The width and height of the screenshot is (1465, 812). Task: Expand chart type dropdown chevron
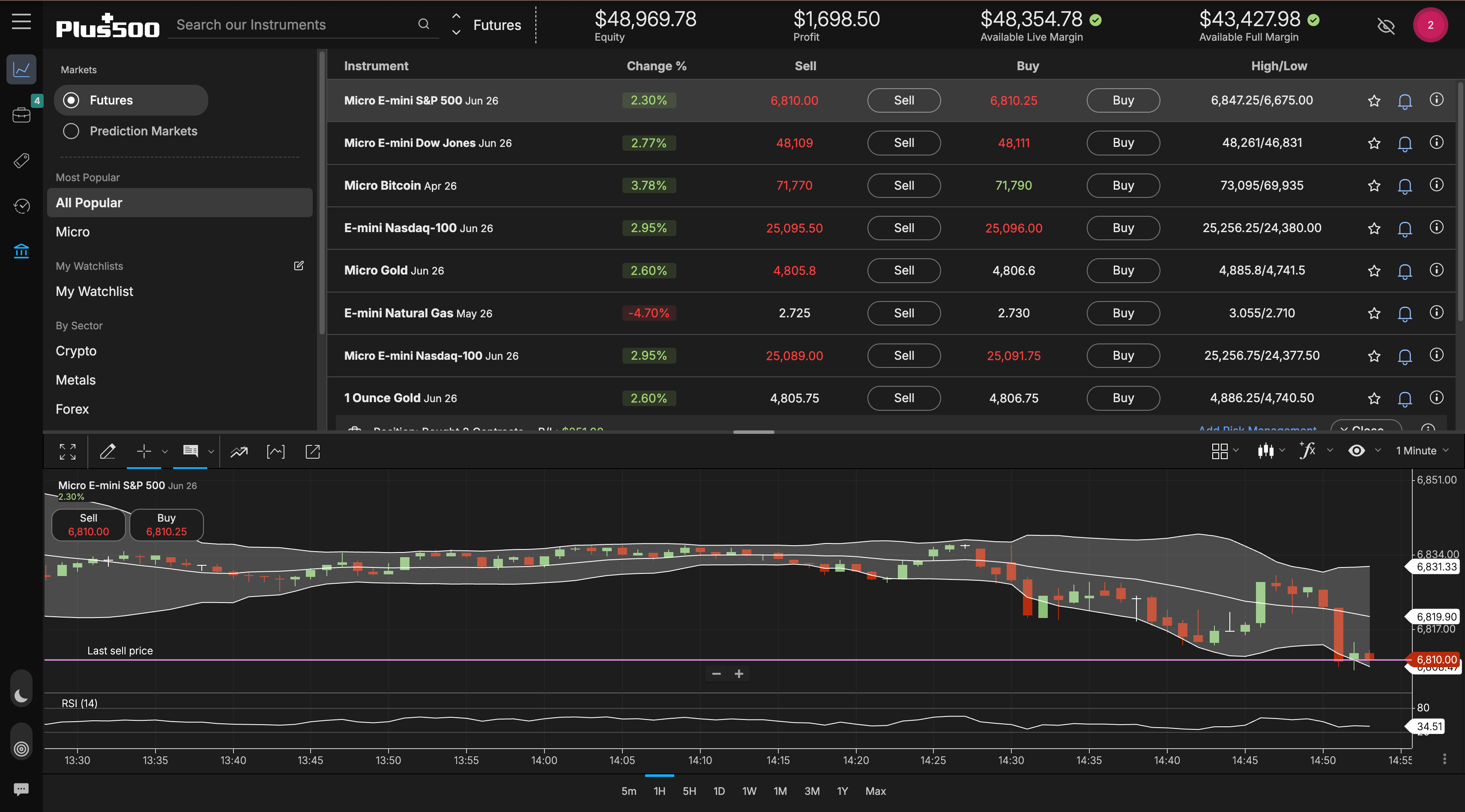click(1282, 451)
